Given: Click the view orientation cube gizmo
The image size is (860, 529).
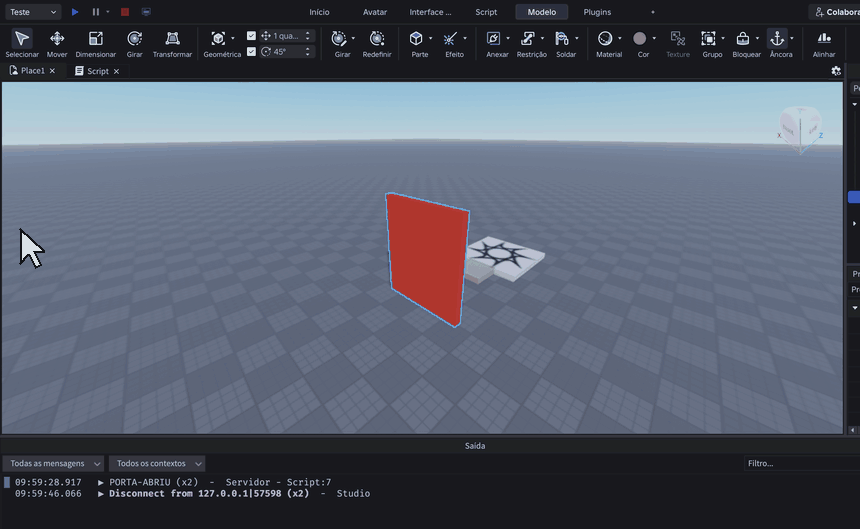Looking at the screenshot, I should [800, 130].
